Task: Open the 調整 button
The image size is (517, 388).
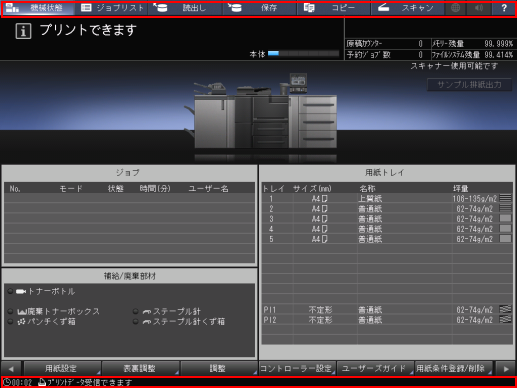Action: (219, 368)
